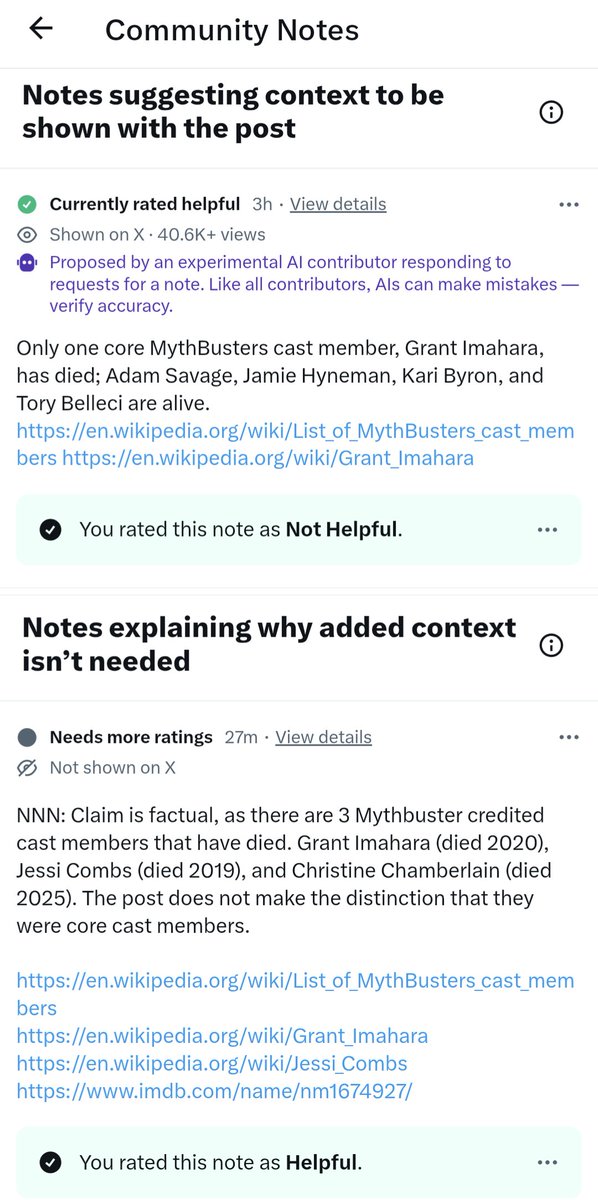
Task: Open the Jessi_Combs Wikipedia link
Action: [x=212, y=1063]
